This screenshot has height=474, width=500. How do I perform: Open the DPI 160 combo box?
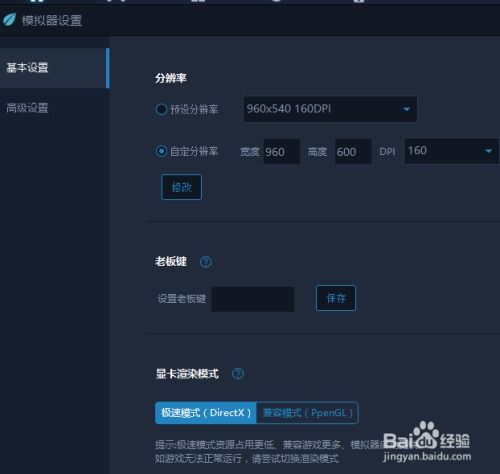click(x=451, y=151)
